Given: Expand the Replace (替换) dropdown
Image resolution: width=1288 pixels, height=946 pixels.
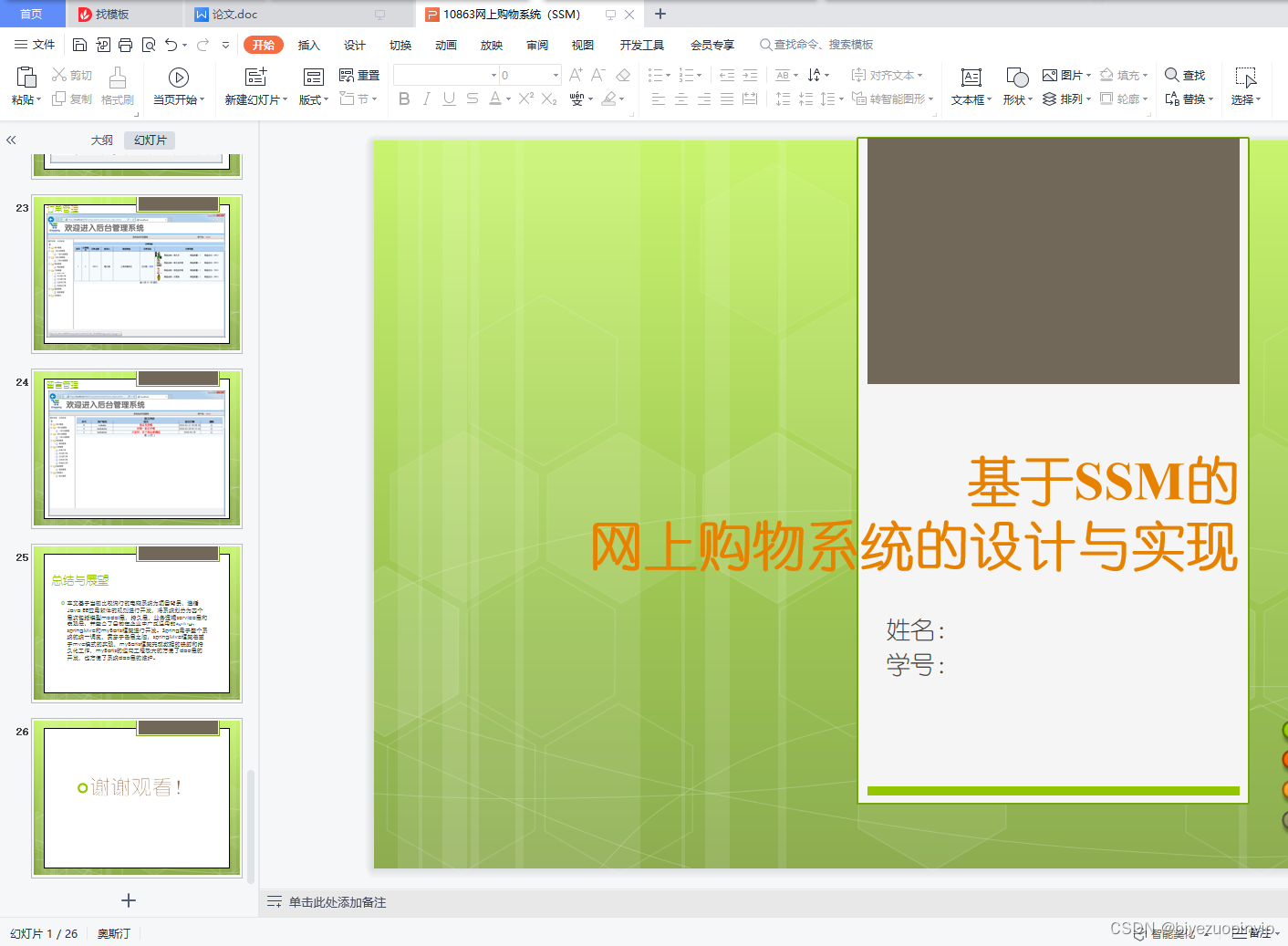Looking at the screenshot, I should click(x=1210, y=99).
